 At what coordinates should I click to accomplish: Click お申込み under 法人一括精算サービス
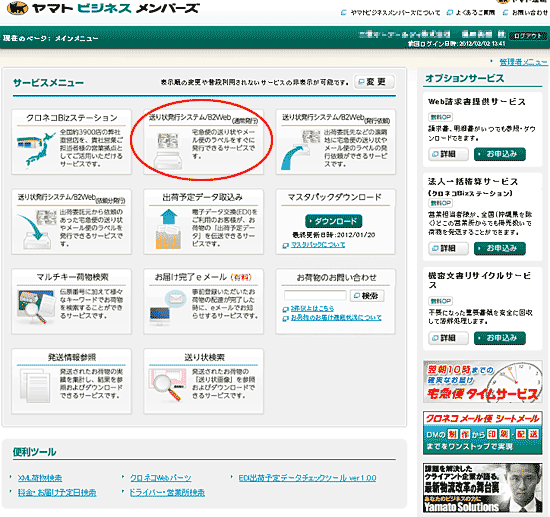pyautogui.click(x=499, y=248)
